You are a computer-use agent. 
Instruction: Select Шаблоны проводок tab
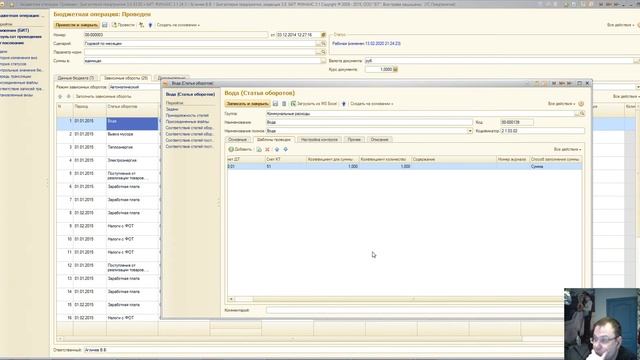(x=273, y=140)
